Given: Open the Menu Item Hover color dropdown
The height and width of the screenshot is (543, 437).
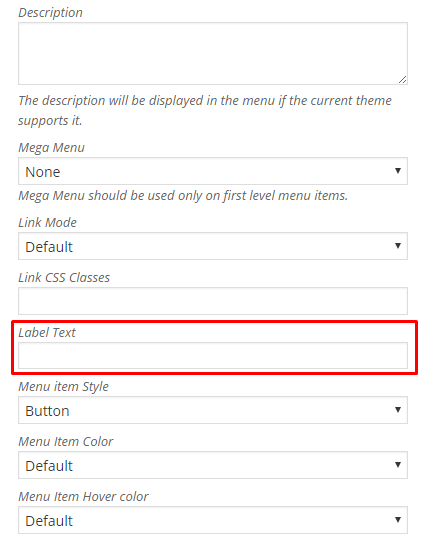Looking at the screenshot, I should coord(213,520).
